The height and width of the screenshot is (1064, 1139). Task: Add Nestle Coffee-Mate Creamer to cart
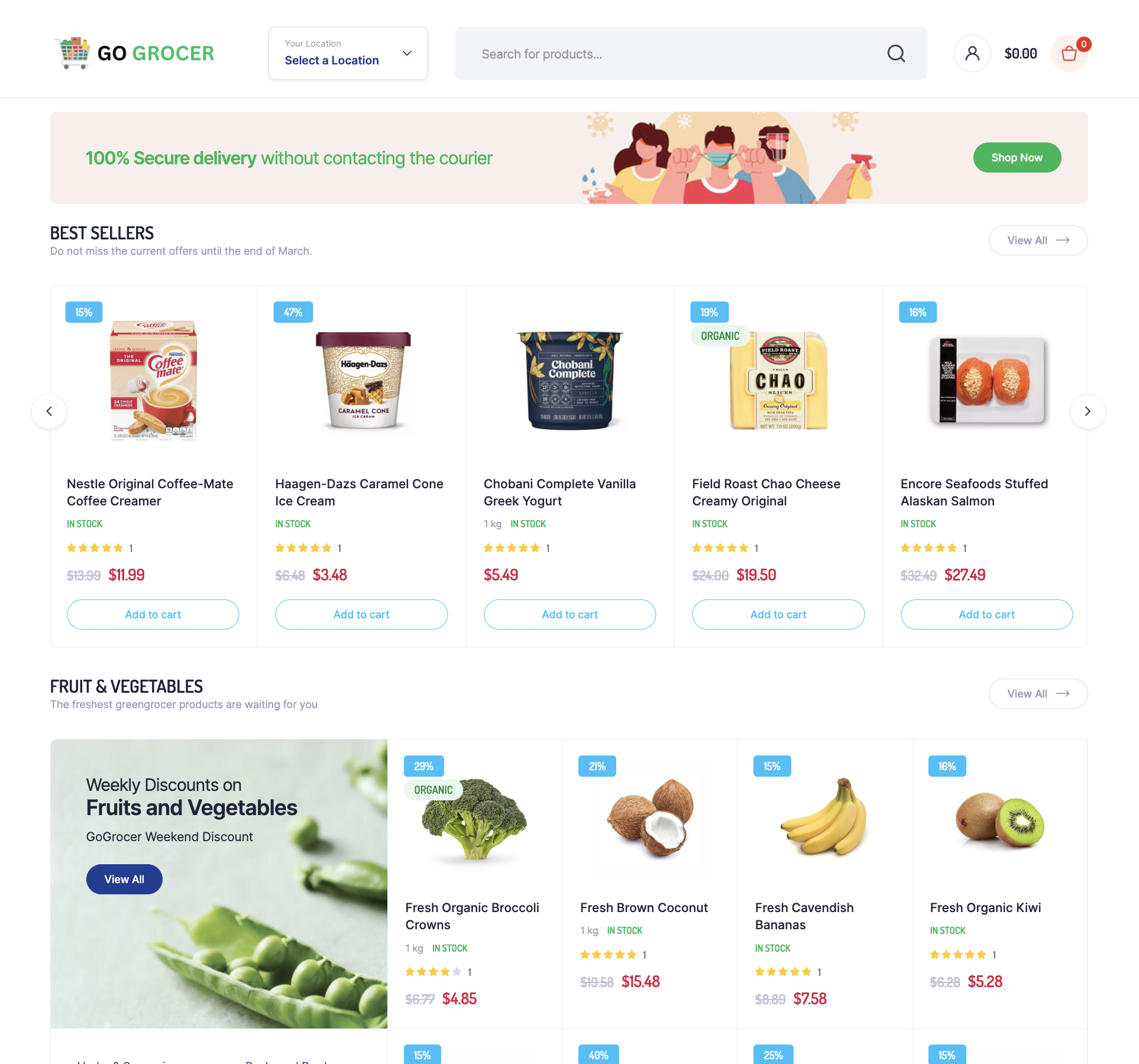[x=153, y=614]
